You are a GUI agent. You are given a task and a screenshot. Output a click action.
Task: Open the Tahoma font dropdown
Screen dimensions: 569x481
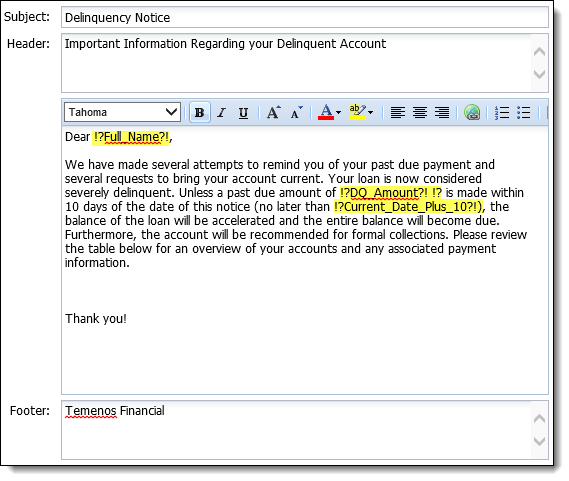tap(123, 112)
